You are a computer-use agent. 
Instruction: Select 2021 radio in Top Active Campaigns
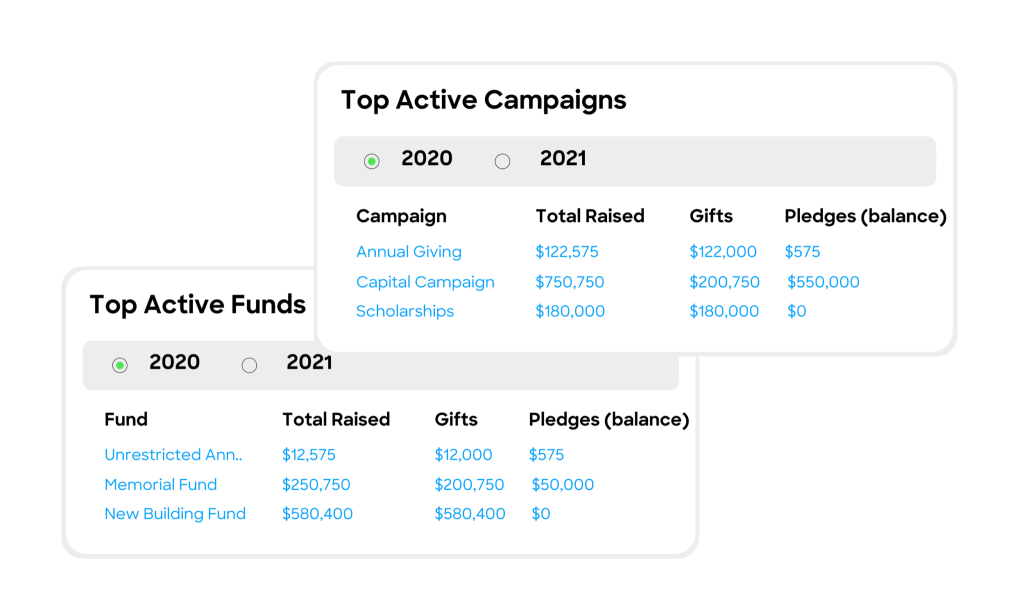click(502, 161)
